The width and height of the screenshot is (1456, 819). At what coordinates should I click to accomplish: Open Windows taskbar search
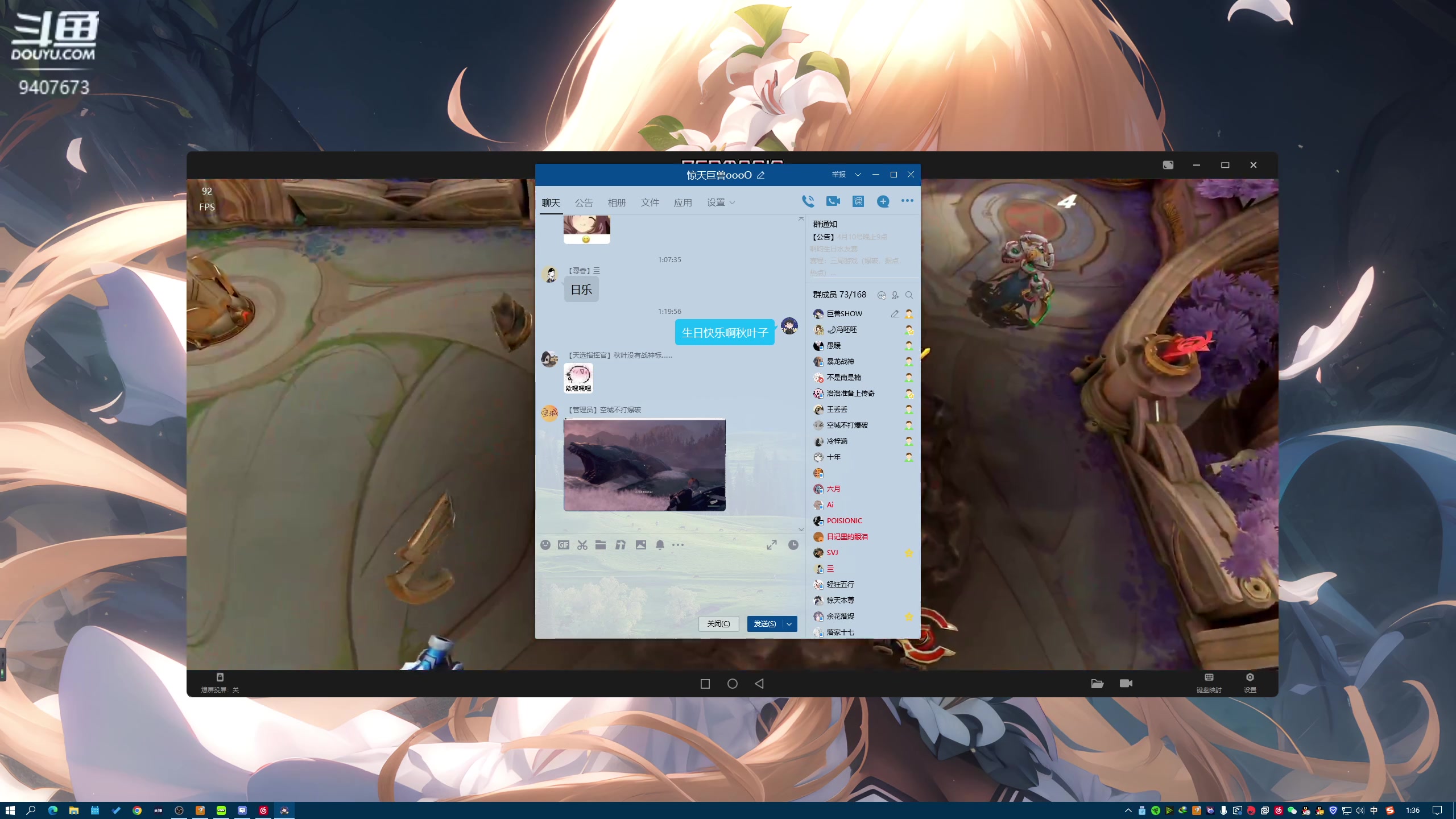click(x=31, y=810)
